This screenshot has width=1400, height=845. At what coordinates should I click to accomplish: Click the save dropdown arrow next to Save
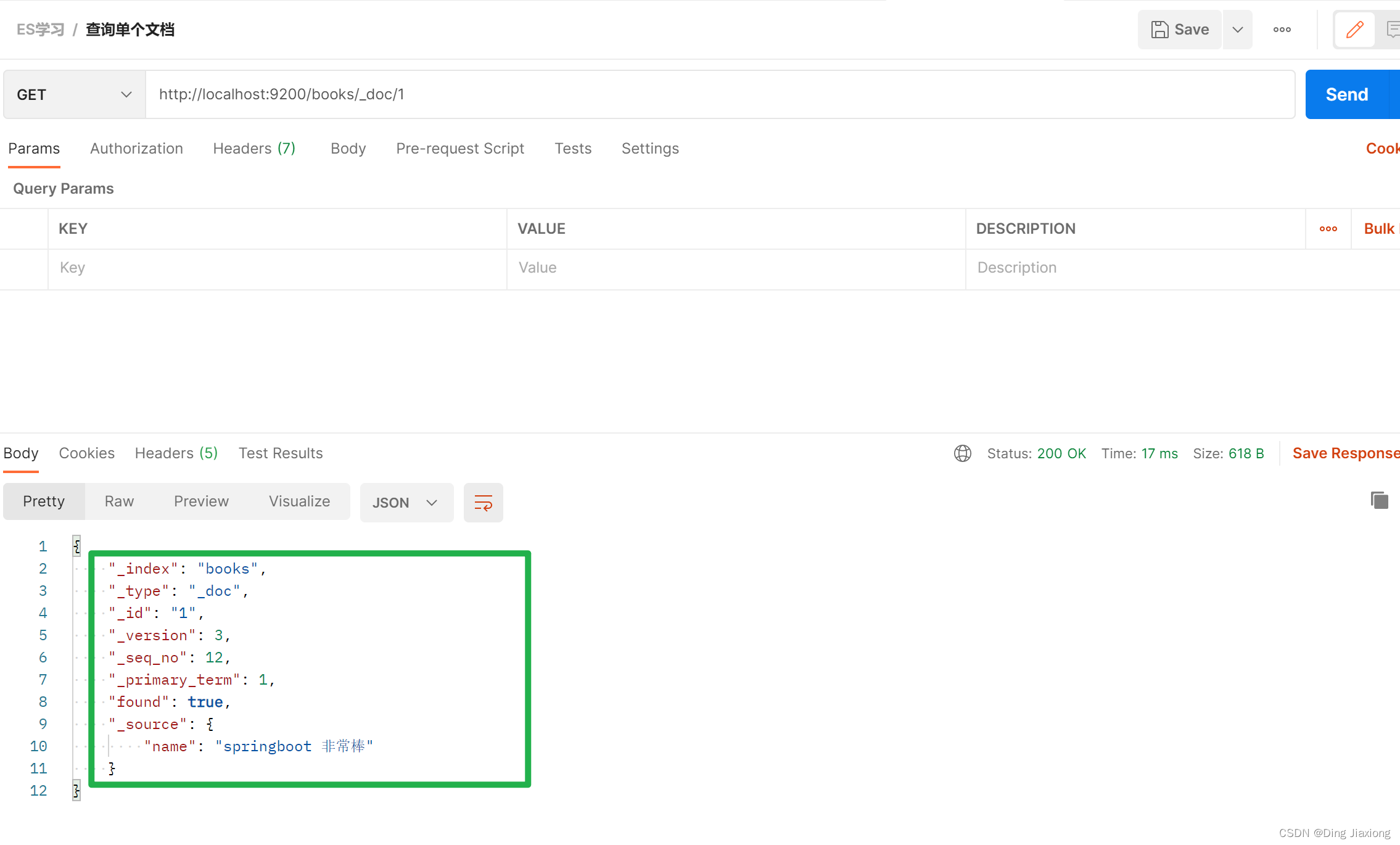(x=1237, y=30)
